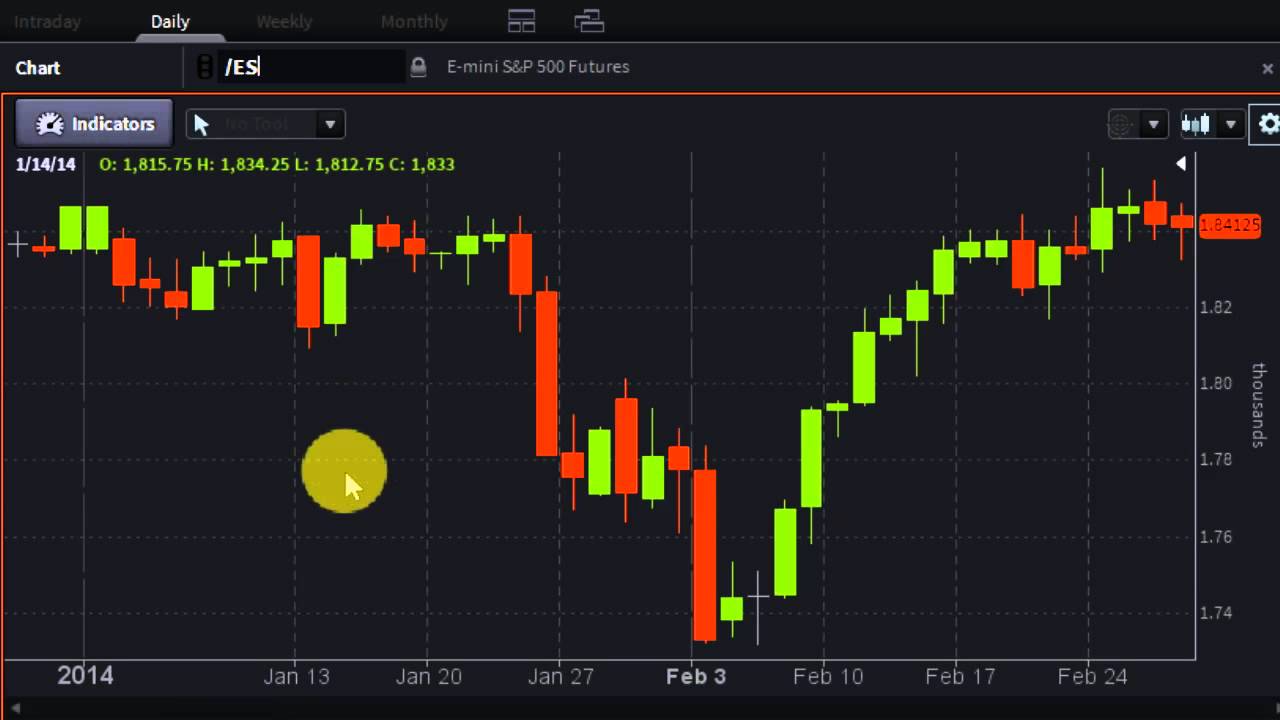Click the Jan 20 date label
This screenshot has width=1280, height=720.
(429, 677)
